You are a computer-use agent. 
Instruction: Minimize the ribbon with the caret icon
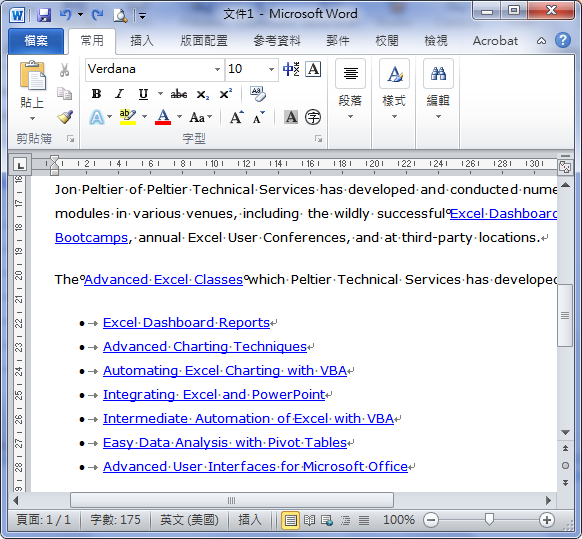point(542,41)
